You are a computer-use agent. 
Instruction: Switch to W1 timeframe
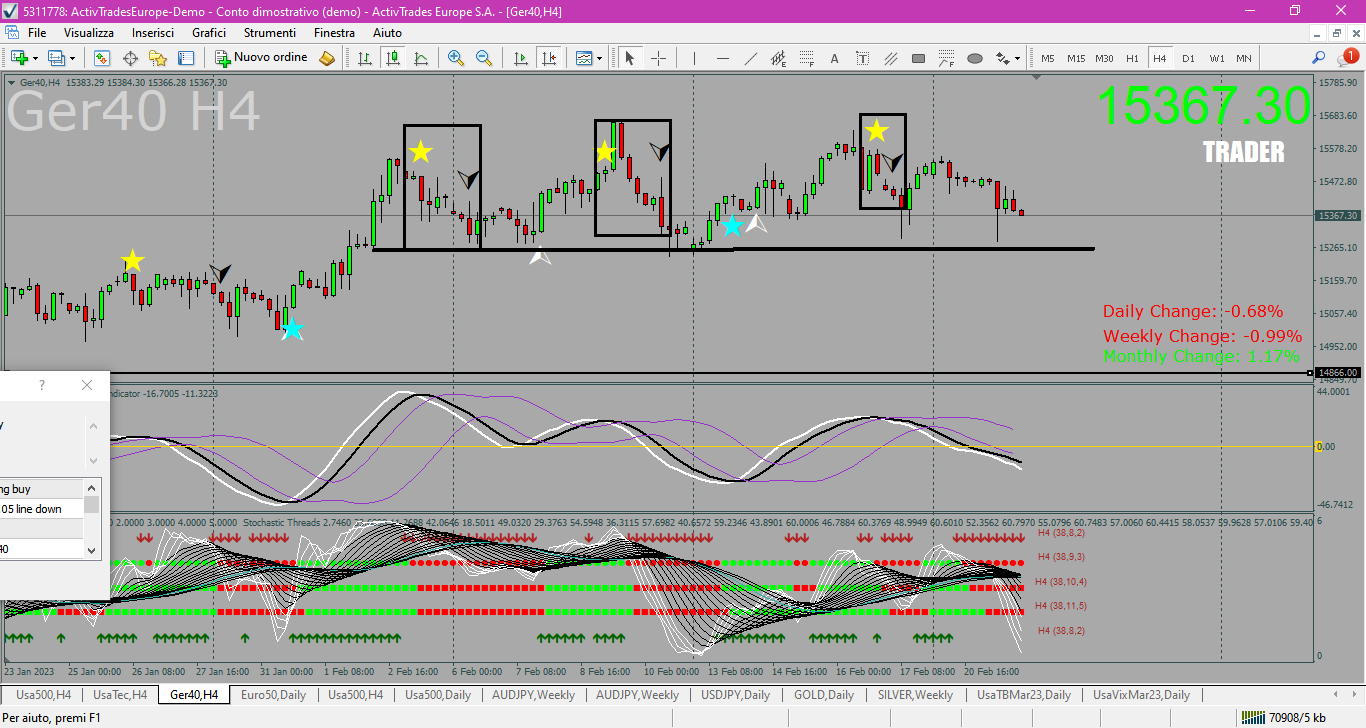[x=1216, y=58]
